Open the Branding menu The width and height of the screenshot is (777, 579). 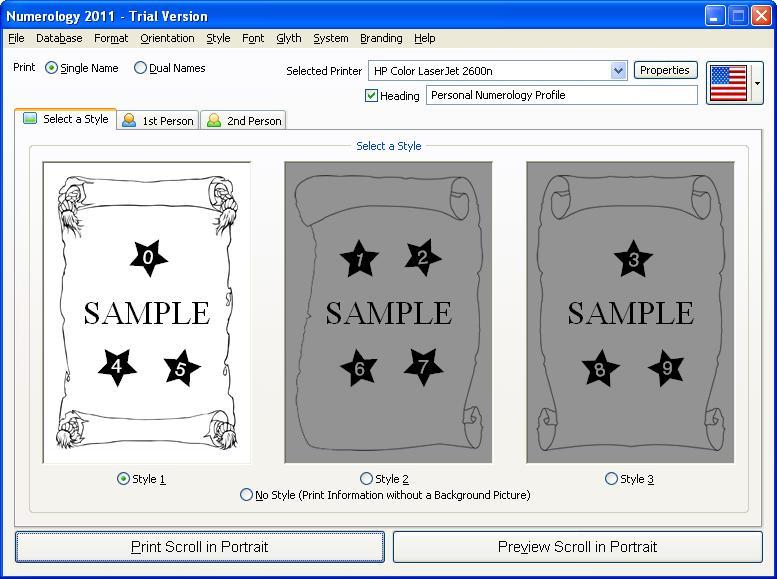pyautogui.click(x=381, y=38)
